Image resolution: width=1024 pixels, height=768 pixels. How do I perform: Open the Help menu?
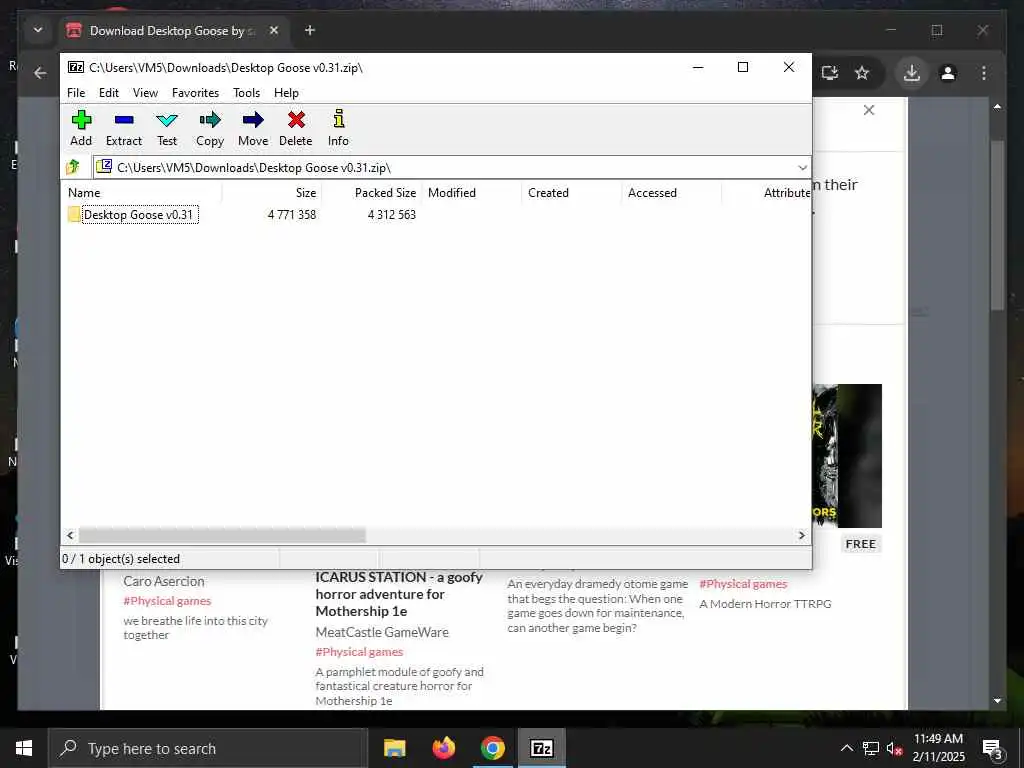tap(286, 93)
